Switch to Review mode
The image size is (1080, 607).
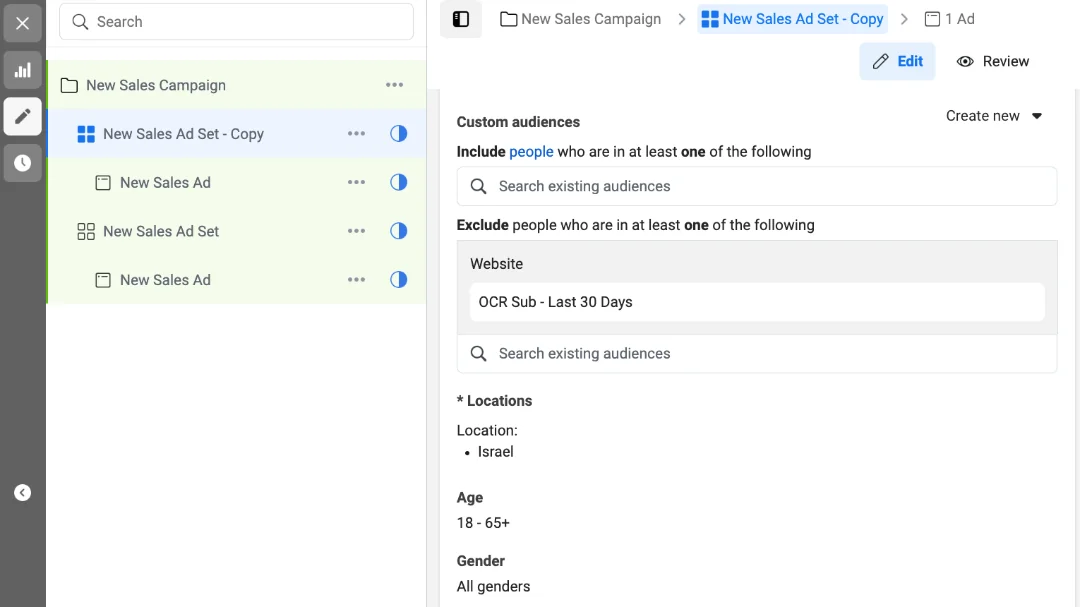pos(993,61)
